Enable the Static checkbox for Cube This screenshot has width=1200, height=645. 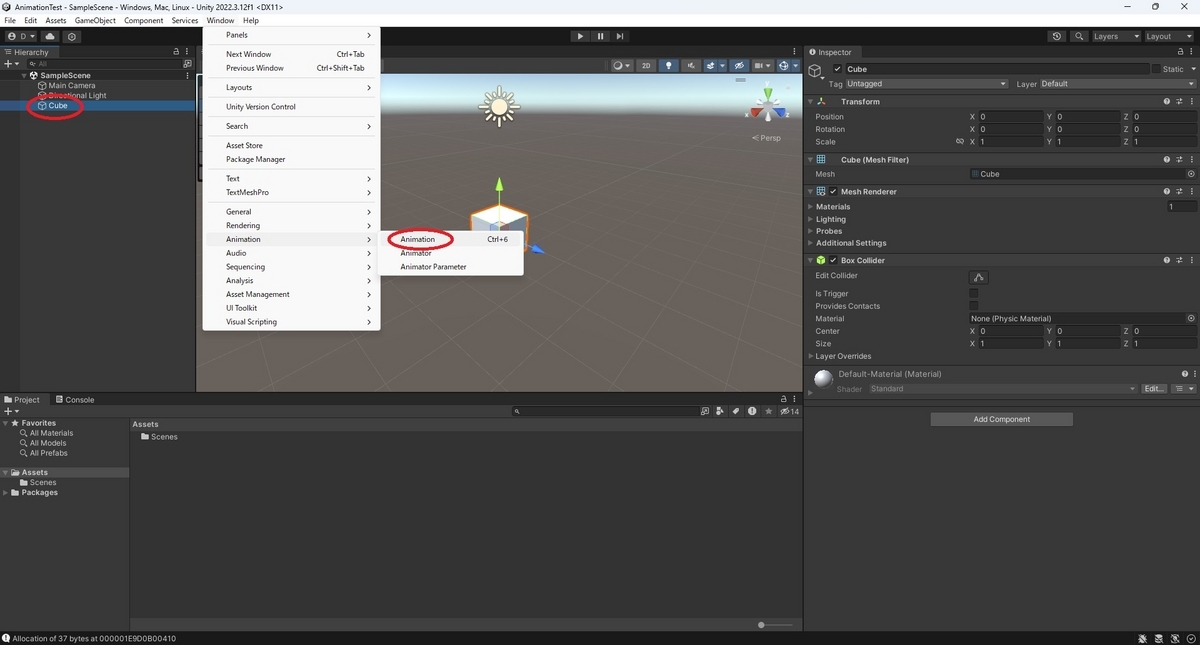click(1156, 69)
